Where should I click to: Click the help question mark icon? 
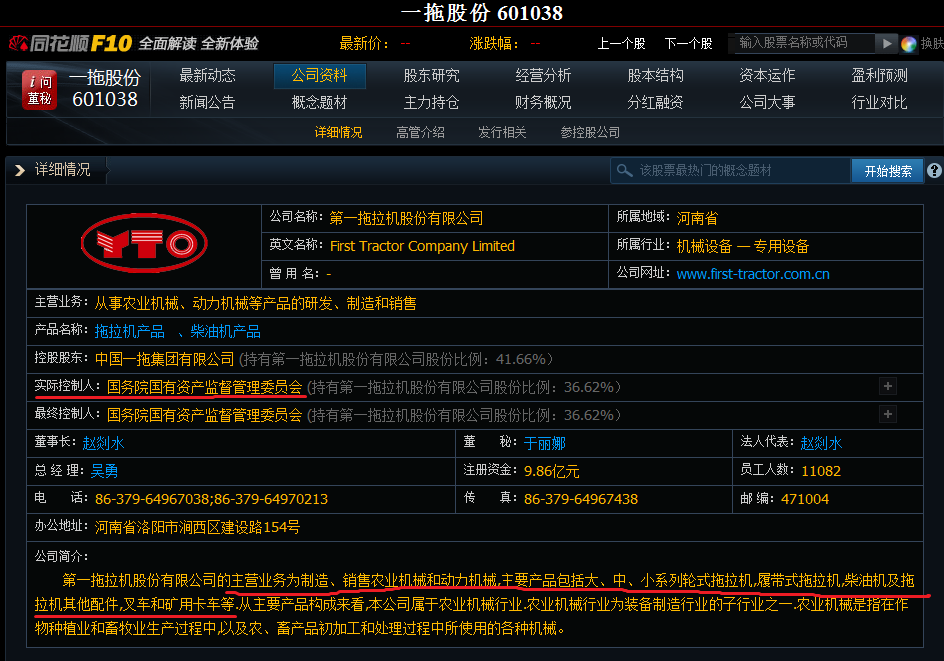point(934,170)
